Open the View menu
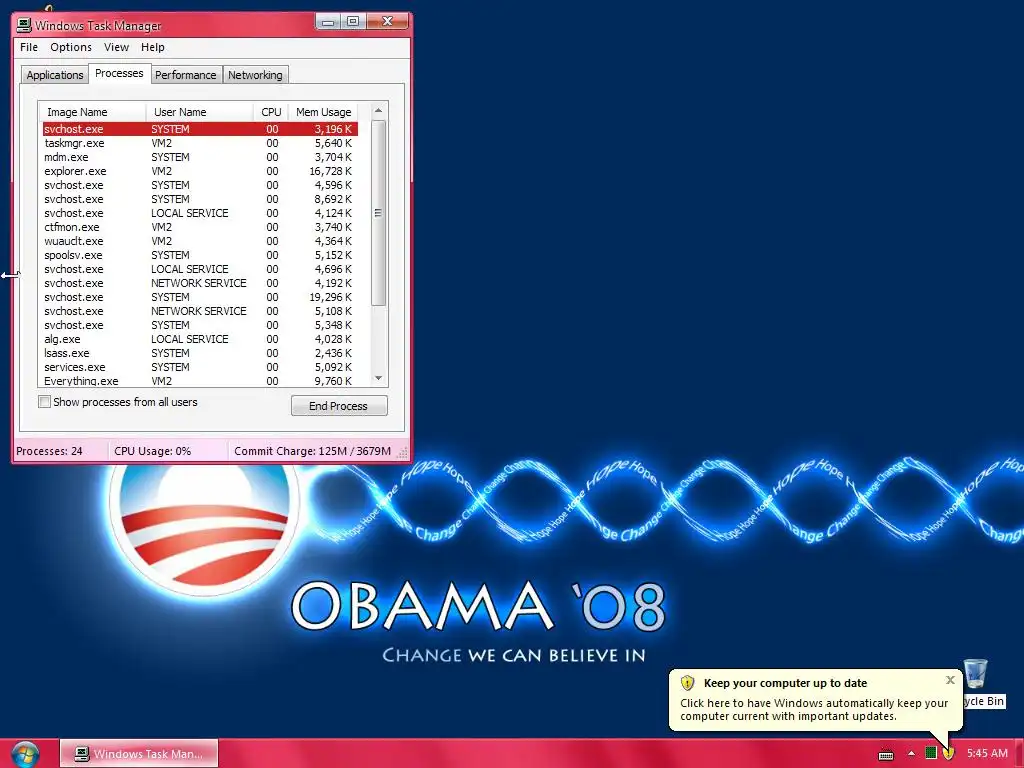This screenshot has height=768, width=1024. [x=116, y=47]
